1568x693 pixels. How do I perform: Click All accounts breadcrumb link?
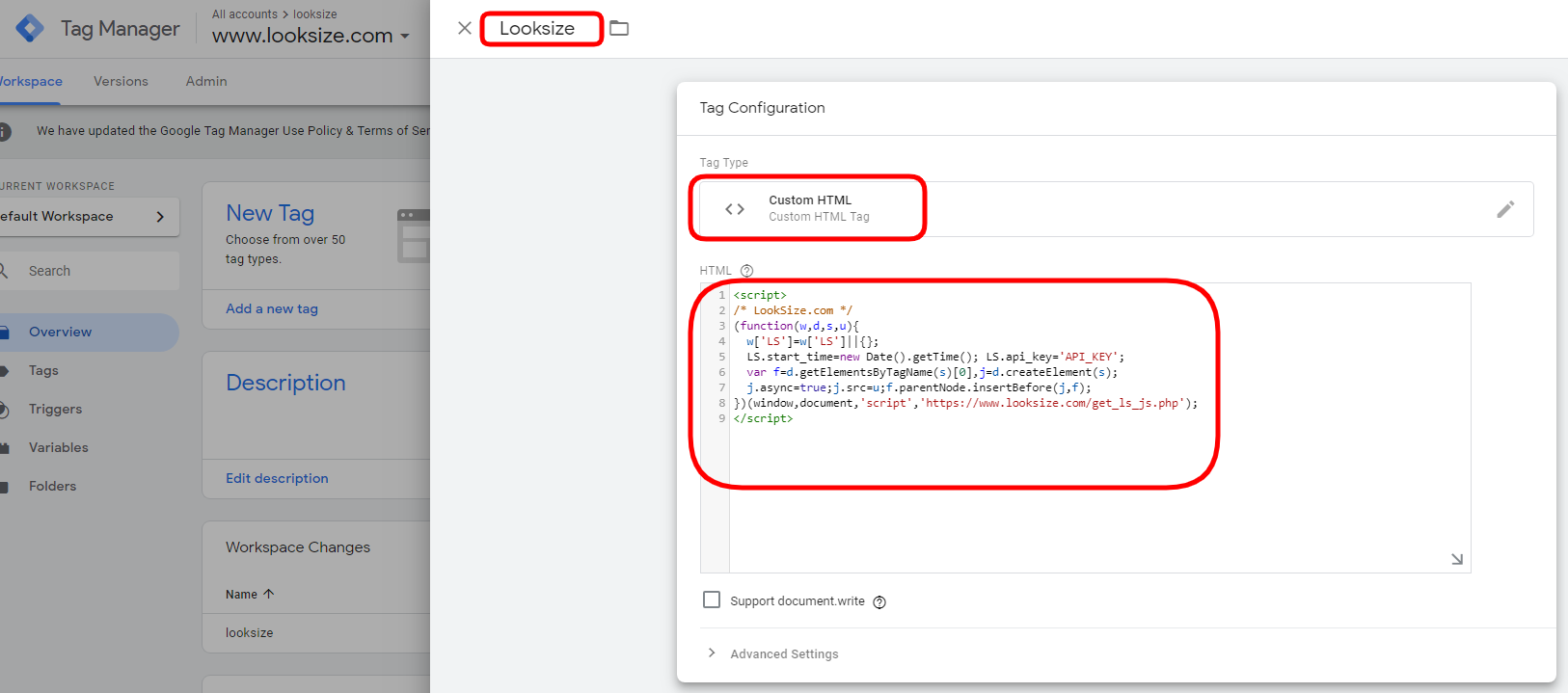click(x=245, y=14)
